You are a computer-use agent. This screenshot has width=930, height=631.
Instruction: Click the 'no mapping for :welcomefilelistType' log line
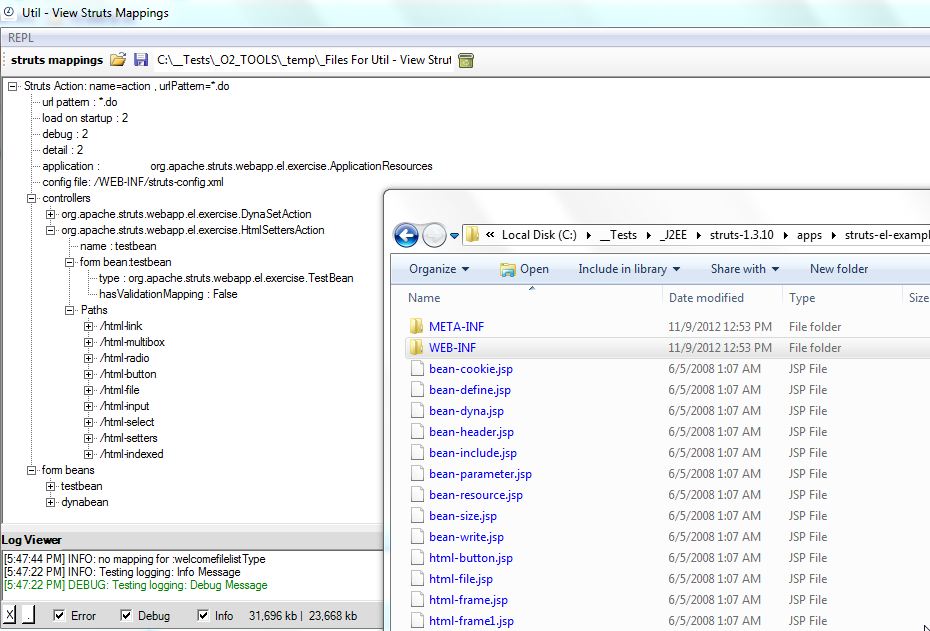135,559
